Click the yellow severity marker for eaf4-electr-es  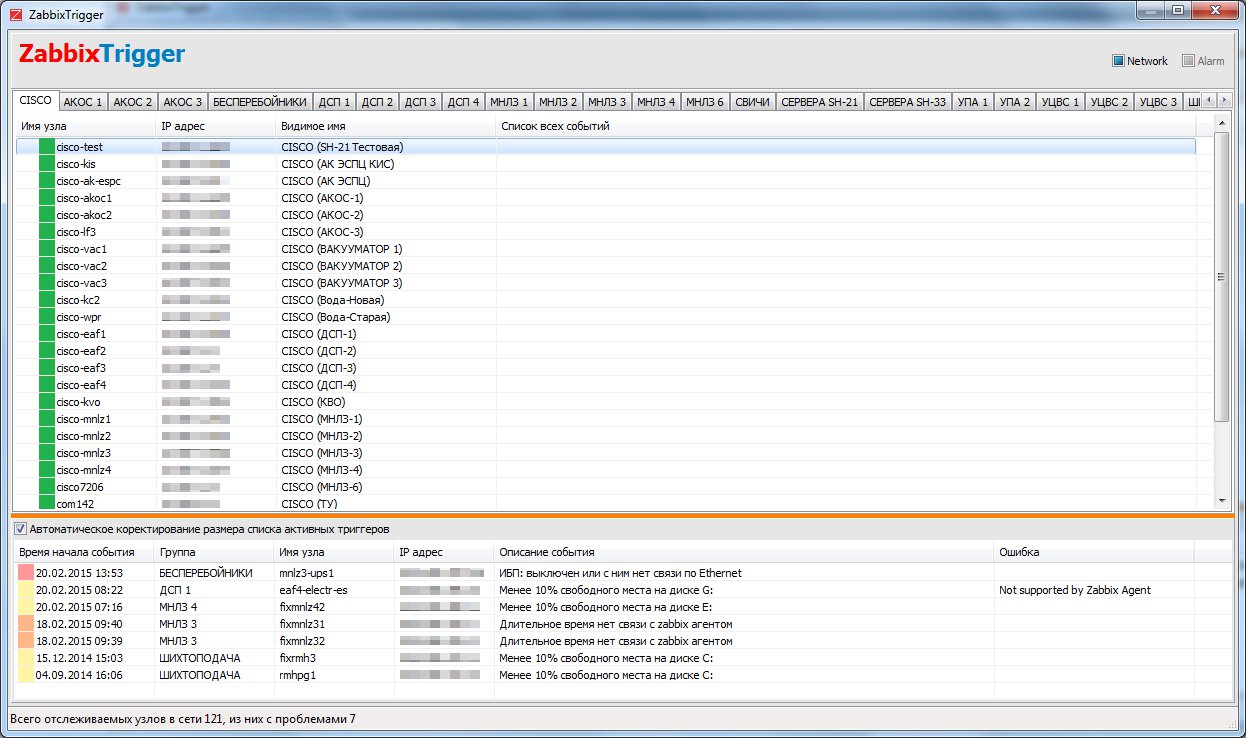click(26, 590)
